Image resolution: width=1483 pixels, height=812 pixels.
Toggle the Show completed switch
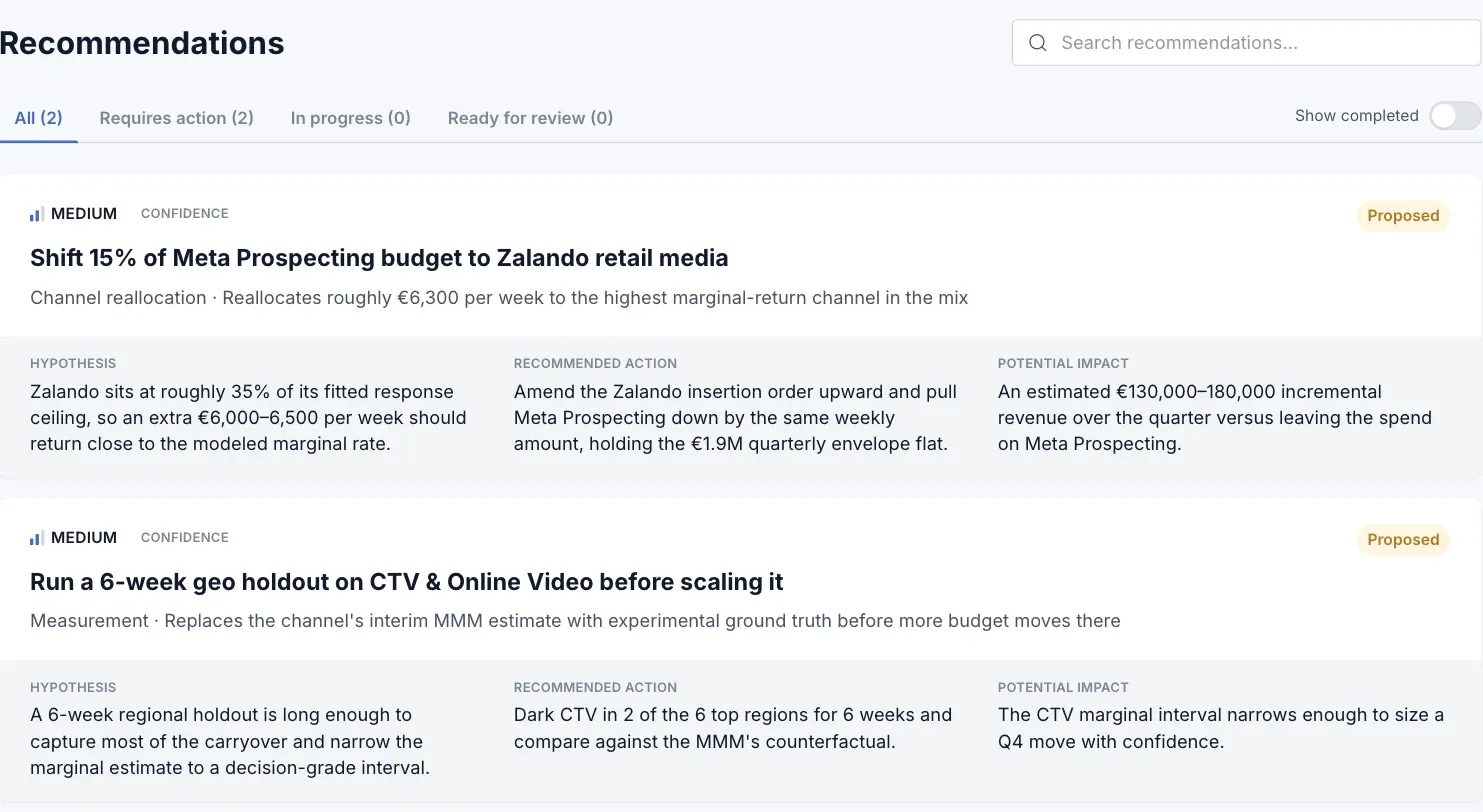click(x=1455, y=116)
